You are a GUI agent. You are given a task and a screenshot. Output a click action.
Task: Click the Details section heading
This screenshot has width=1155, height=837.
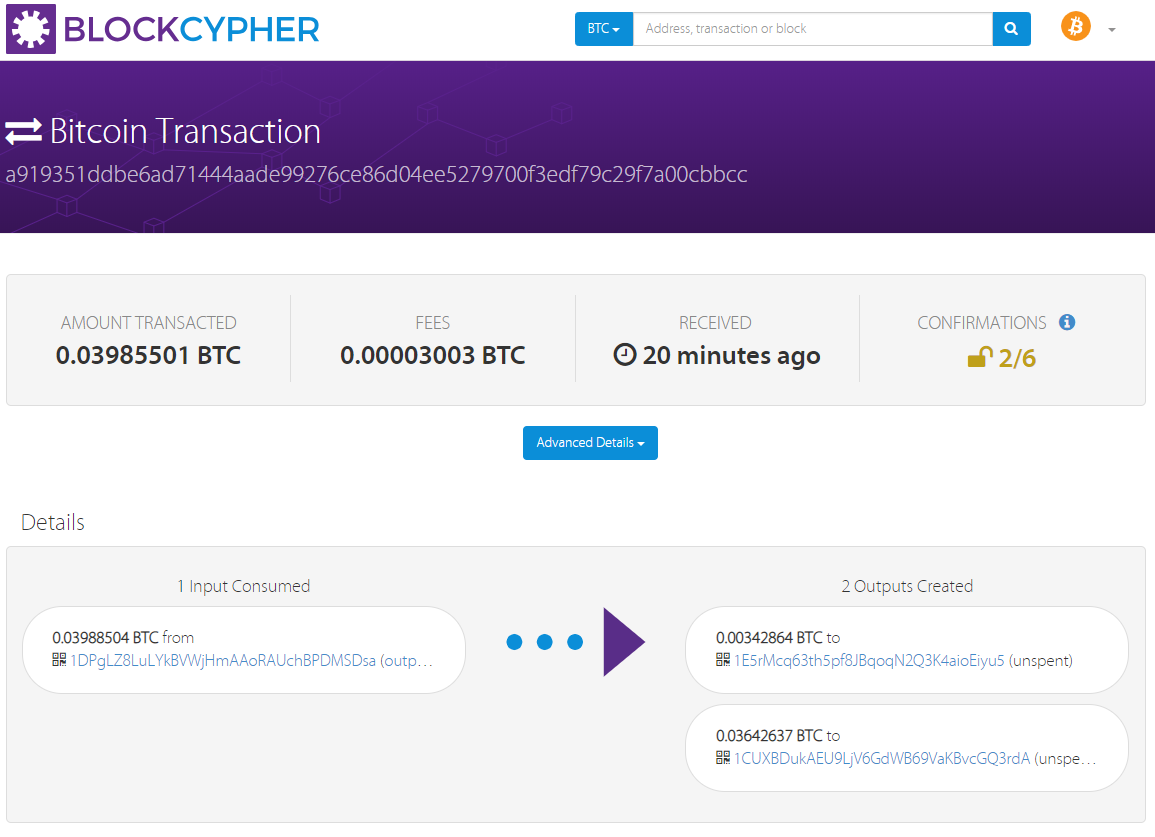pyautogui.click(x=53, y=522)
